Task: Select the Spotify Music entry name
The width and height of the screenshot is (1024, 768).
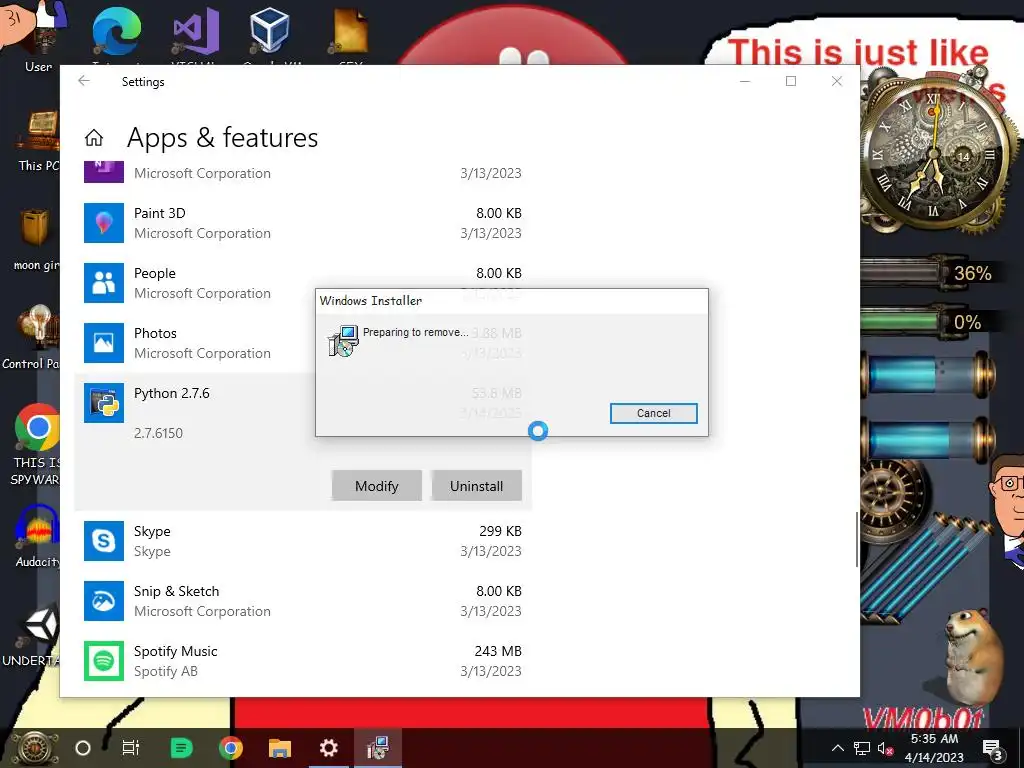Action: point(176,651)
